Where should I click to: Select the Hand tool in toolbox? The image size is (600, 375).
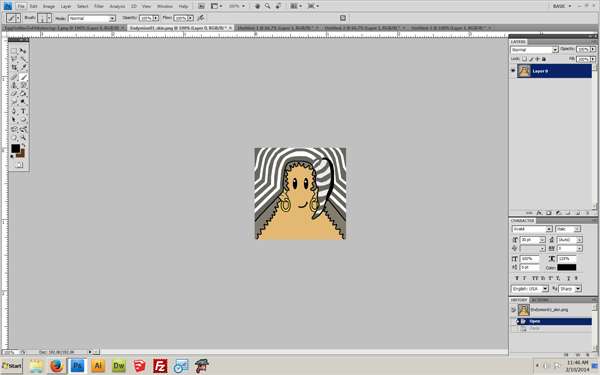tap(14, 137)
